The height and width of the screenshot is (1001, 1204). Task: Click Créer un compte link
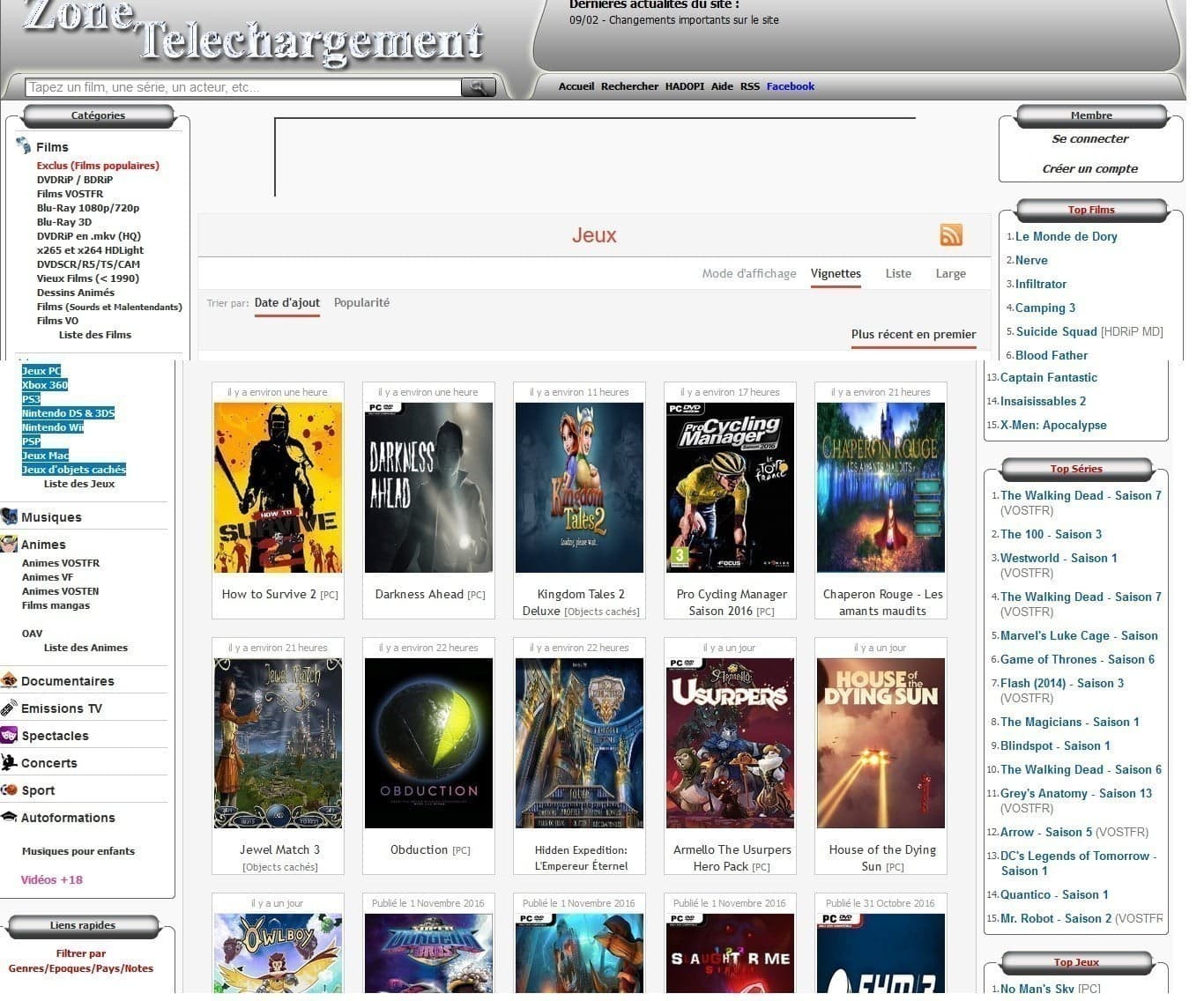coord(1090,168)
